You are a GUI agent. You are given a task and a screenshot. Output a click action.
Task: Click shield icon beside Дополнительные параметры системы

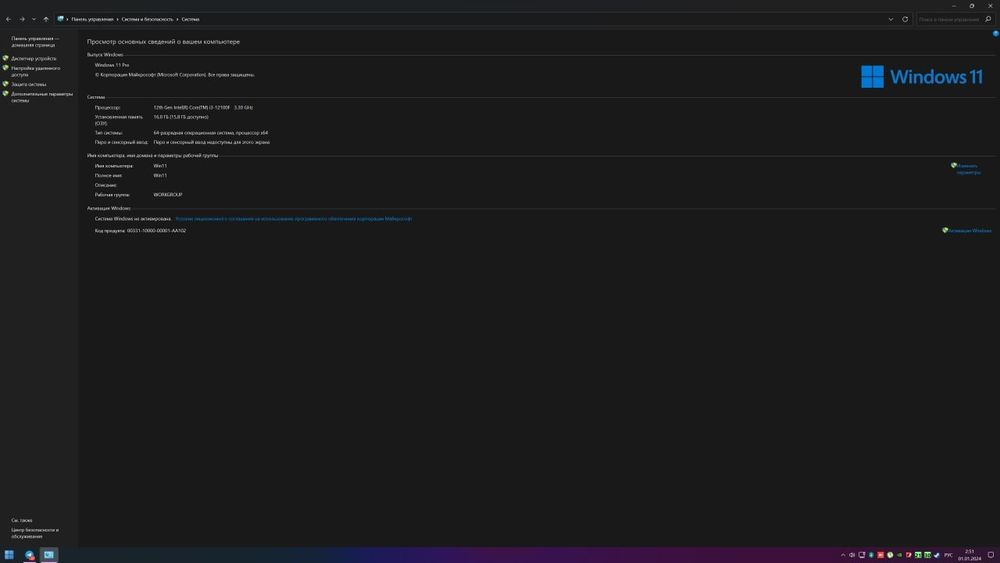[x=6, y=94]
